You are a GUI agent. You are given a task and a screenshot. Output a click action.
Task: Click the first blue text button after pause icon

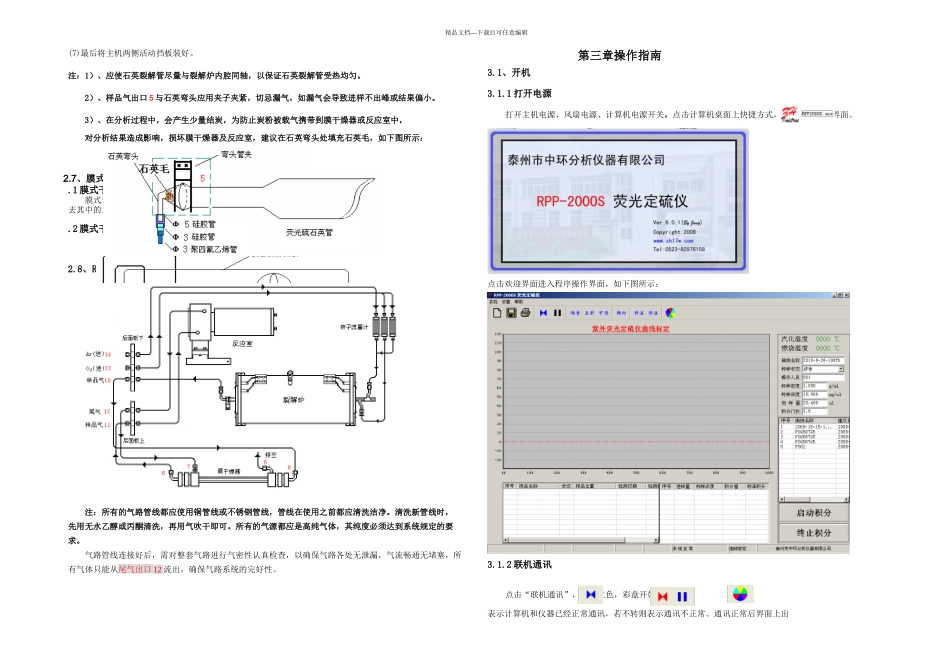[x=575, y=313]
